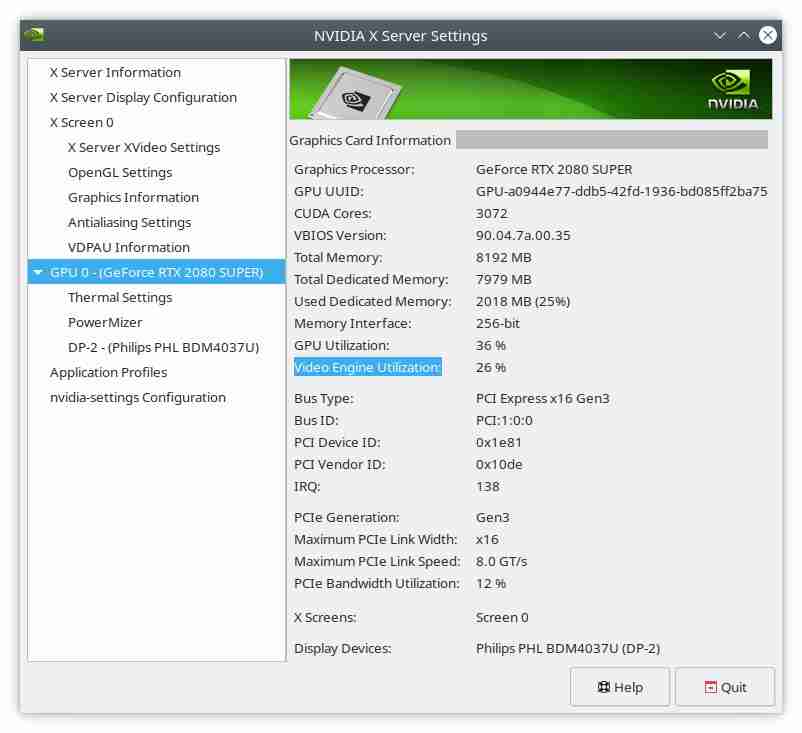Click the Bus Type value PCI Express x16 Gen3
802x733 pixels.
pos(543,399)
